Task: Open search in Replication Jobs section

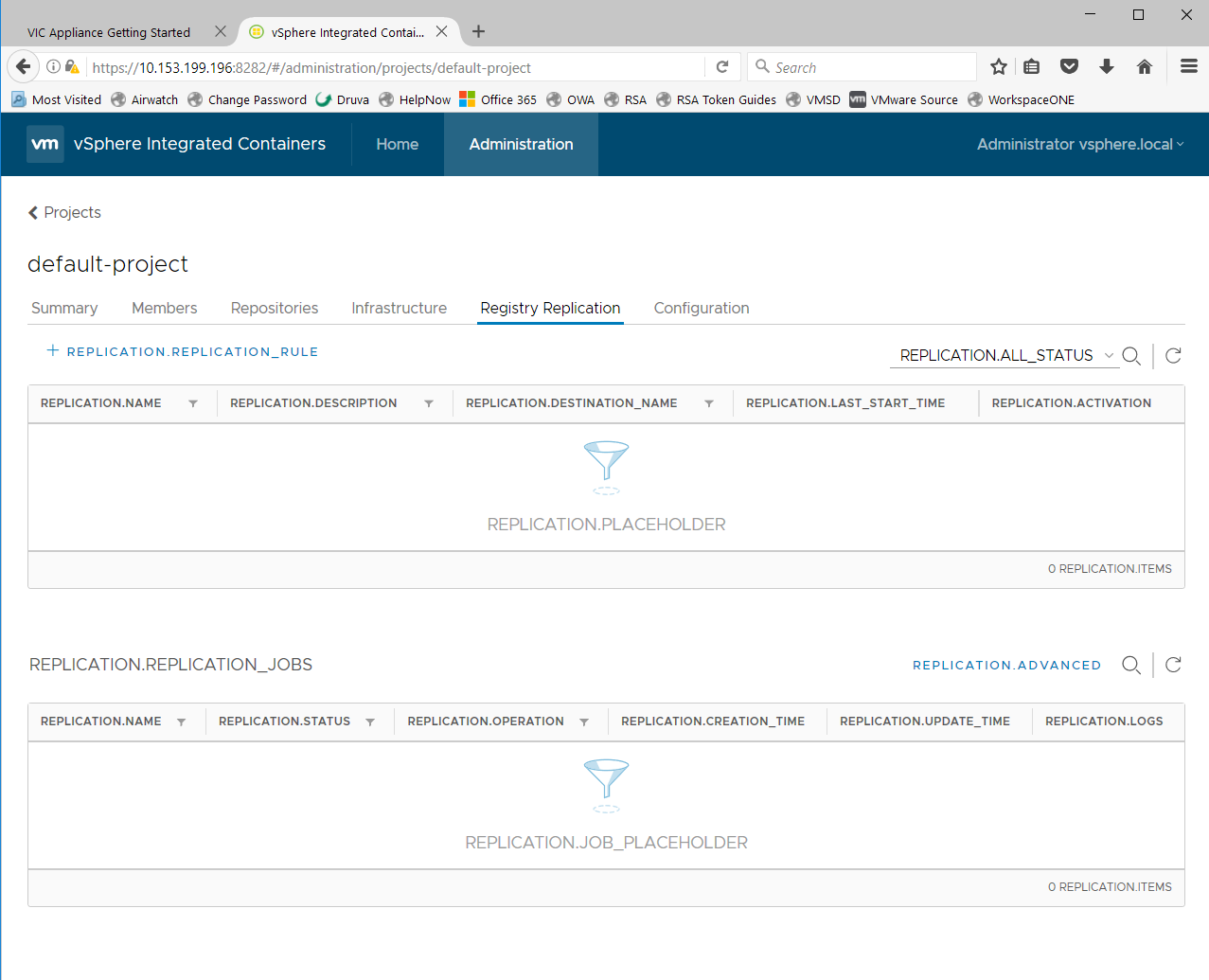Action: tap(1131, 665)
